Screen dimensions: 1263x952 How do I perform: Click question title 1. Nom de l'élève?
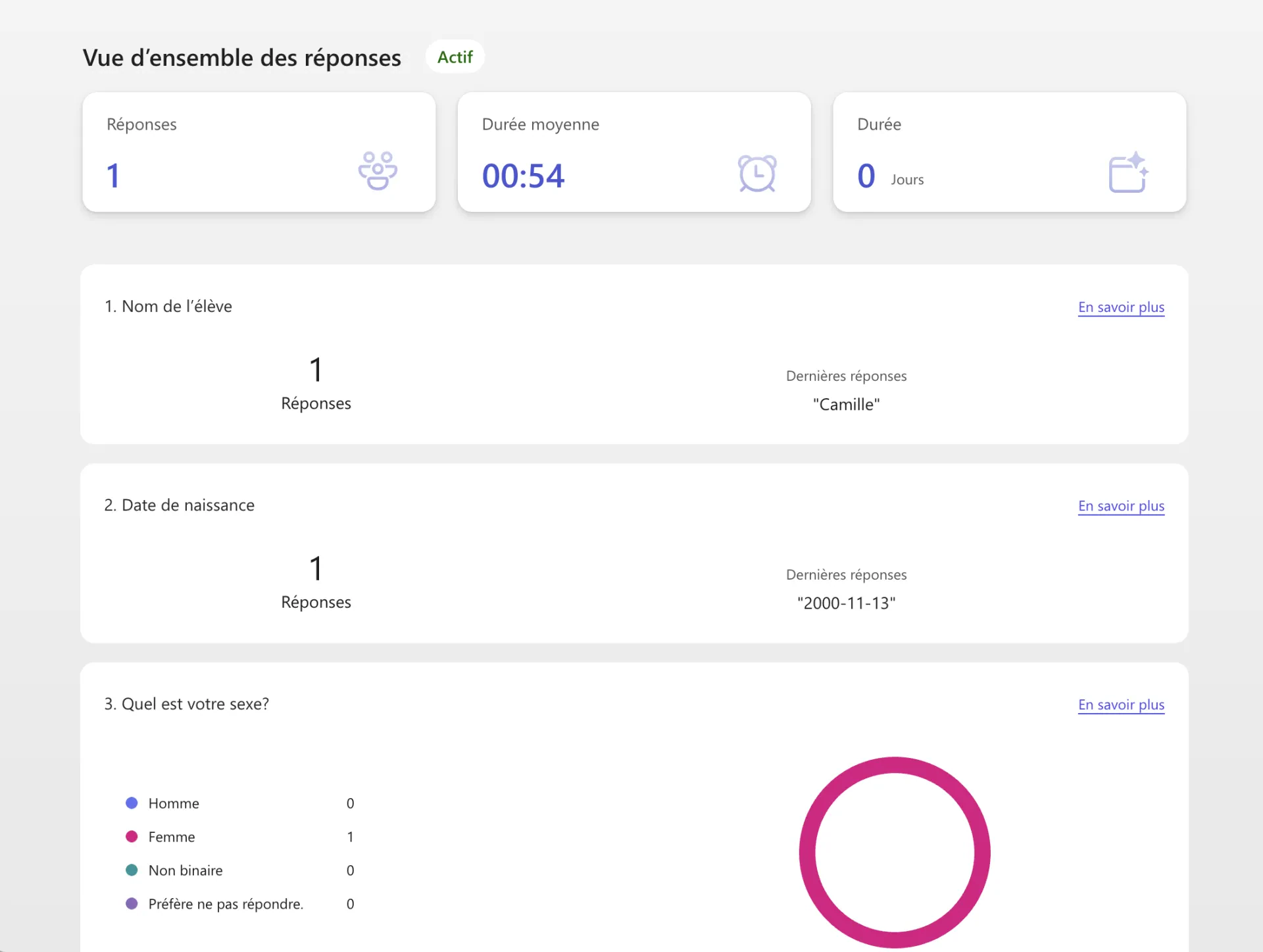[x=168, y=307]
